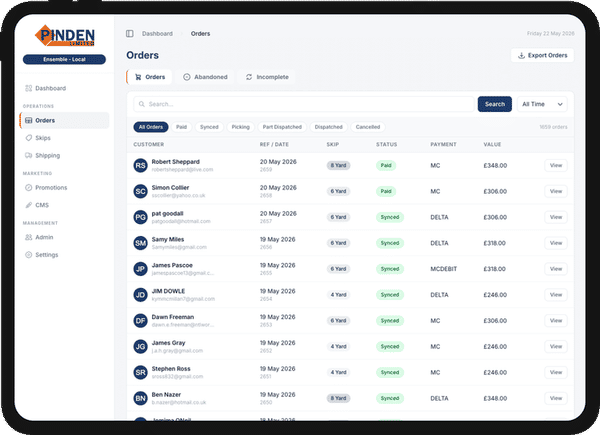The width and height of the screenshot is (600, 435).
Task: View pat goodall's order
Action: (556, 217)
